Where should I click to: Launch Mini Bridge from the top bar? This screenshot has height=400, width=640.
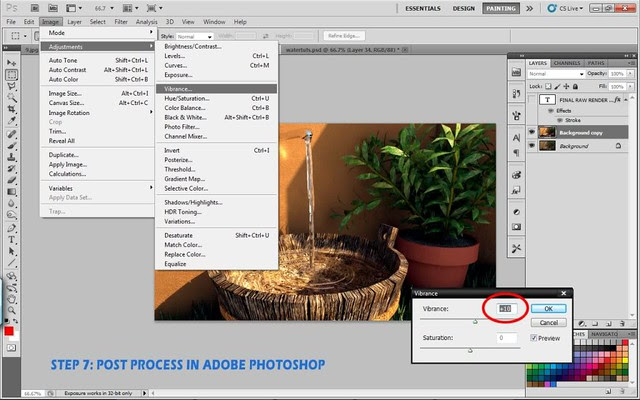tap(53, 8)
